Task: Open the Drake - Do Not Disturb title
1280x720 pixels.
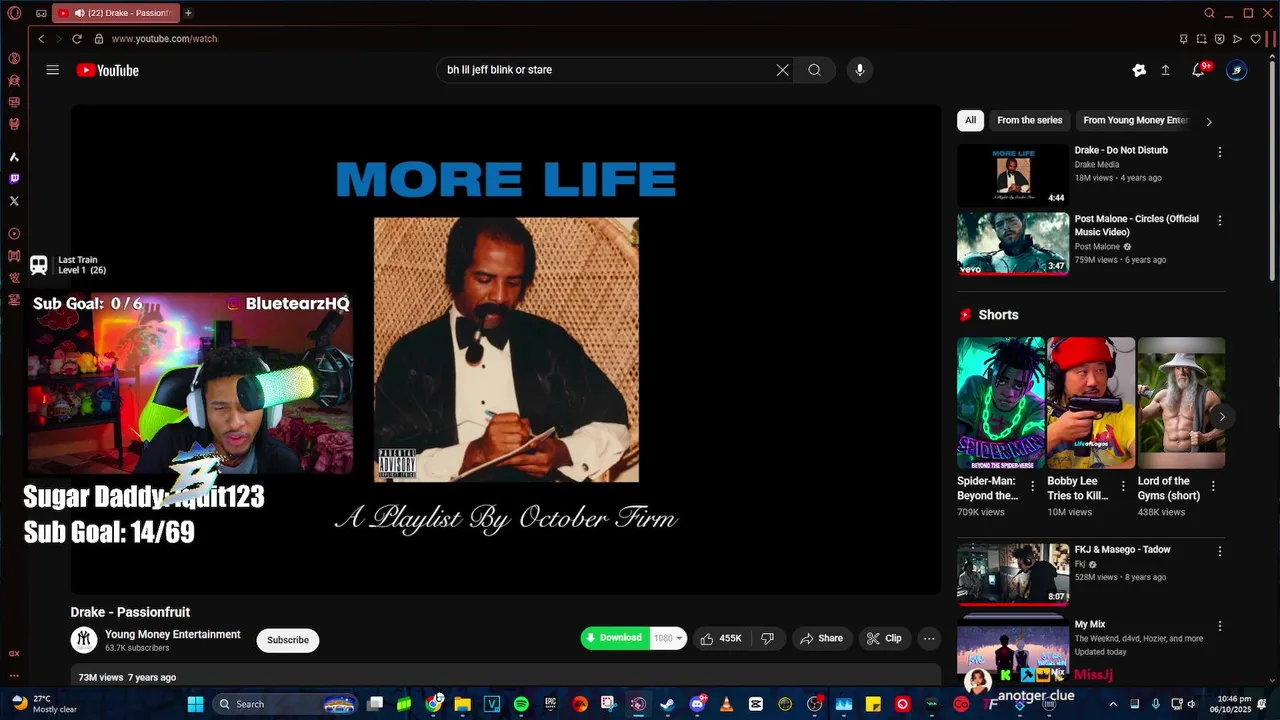Action: point(1121,150)
